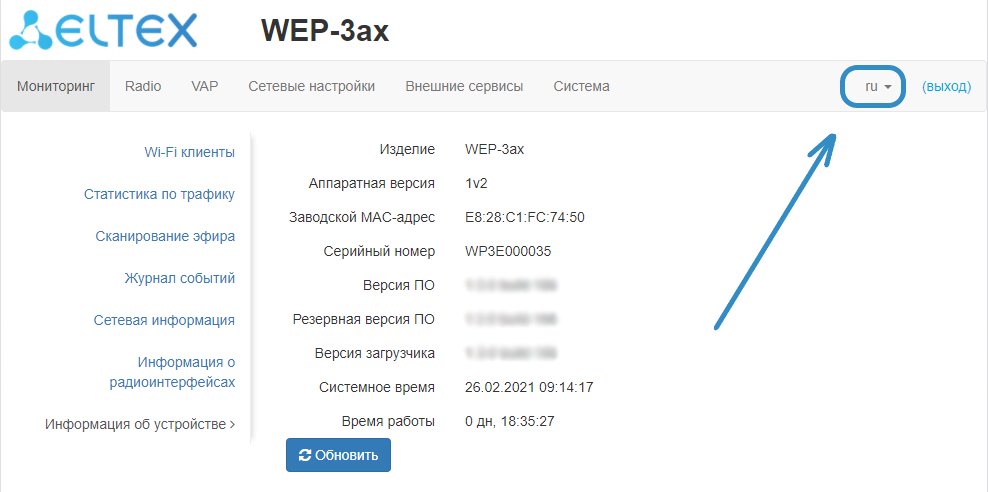This screenshot has height=492, width=988.
Task: Expand Информация об устройстве chevron
Action: pyautogui.click(x=232, y=424)
